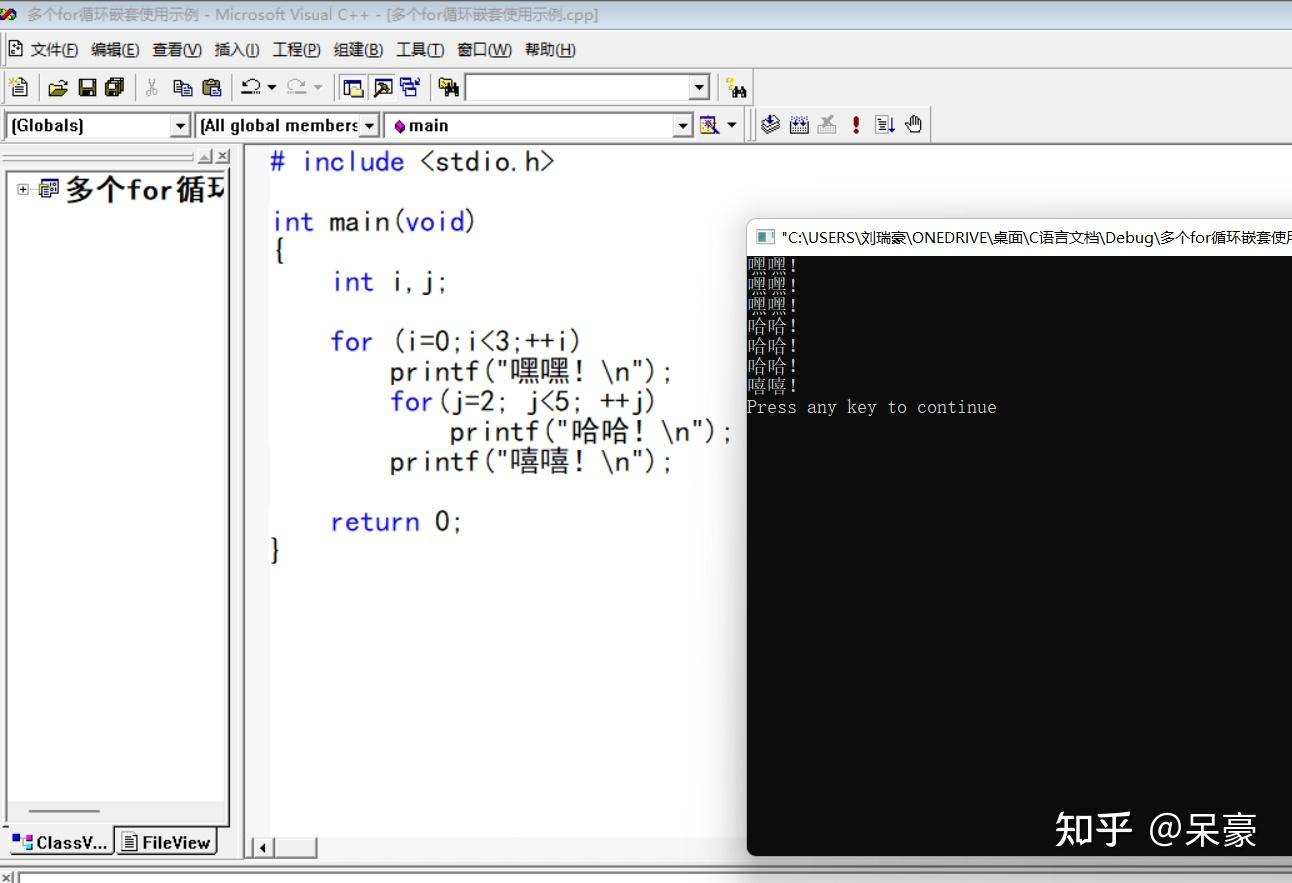Open the 帮助(H) menu
Viewport: 1292px width, 883px height.
coord(550,50)
